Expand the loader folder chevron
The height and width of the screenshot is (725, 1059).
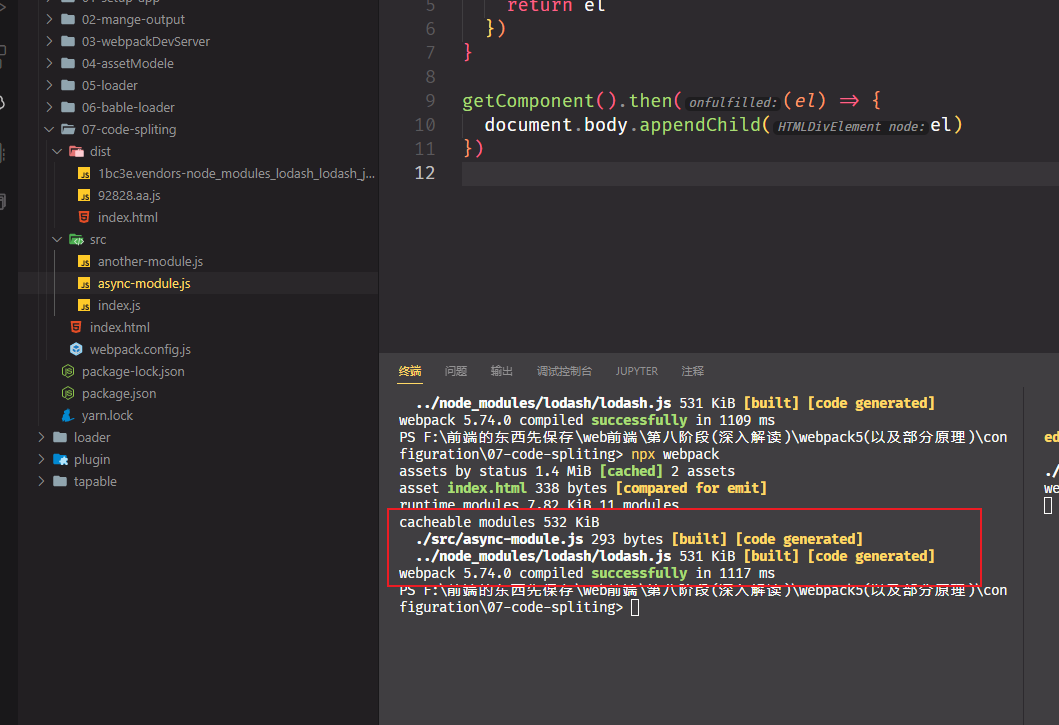[x=41, y=437]
